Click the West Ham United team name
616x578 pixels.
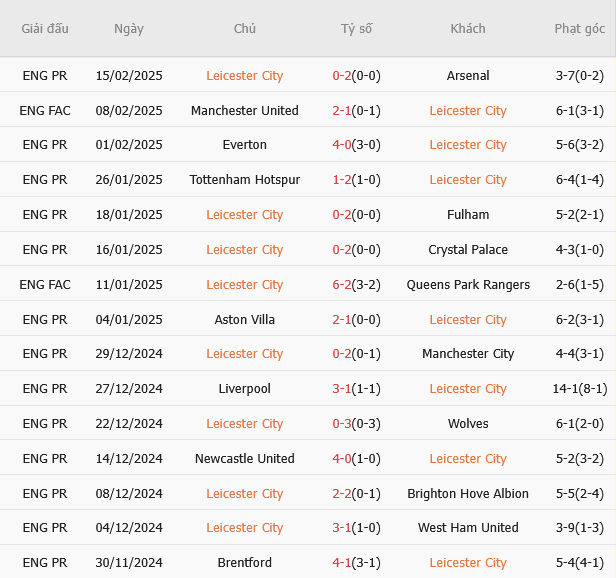click(x=468, y=528)
